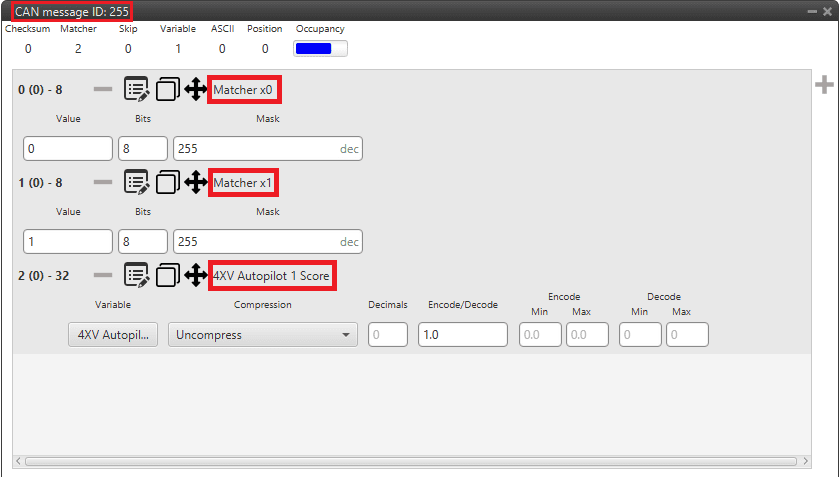
Task: Click move arrows for 4XV Autopilot row
Action: point(196,275)
